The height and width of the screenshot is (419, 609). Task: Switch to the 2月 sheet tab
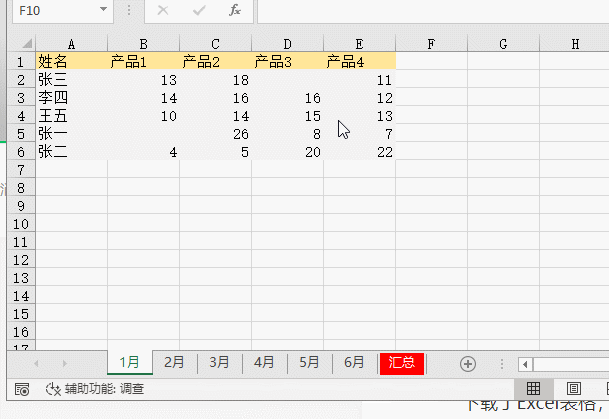tap(174, 363)
